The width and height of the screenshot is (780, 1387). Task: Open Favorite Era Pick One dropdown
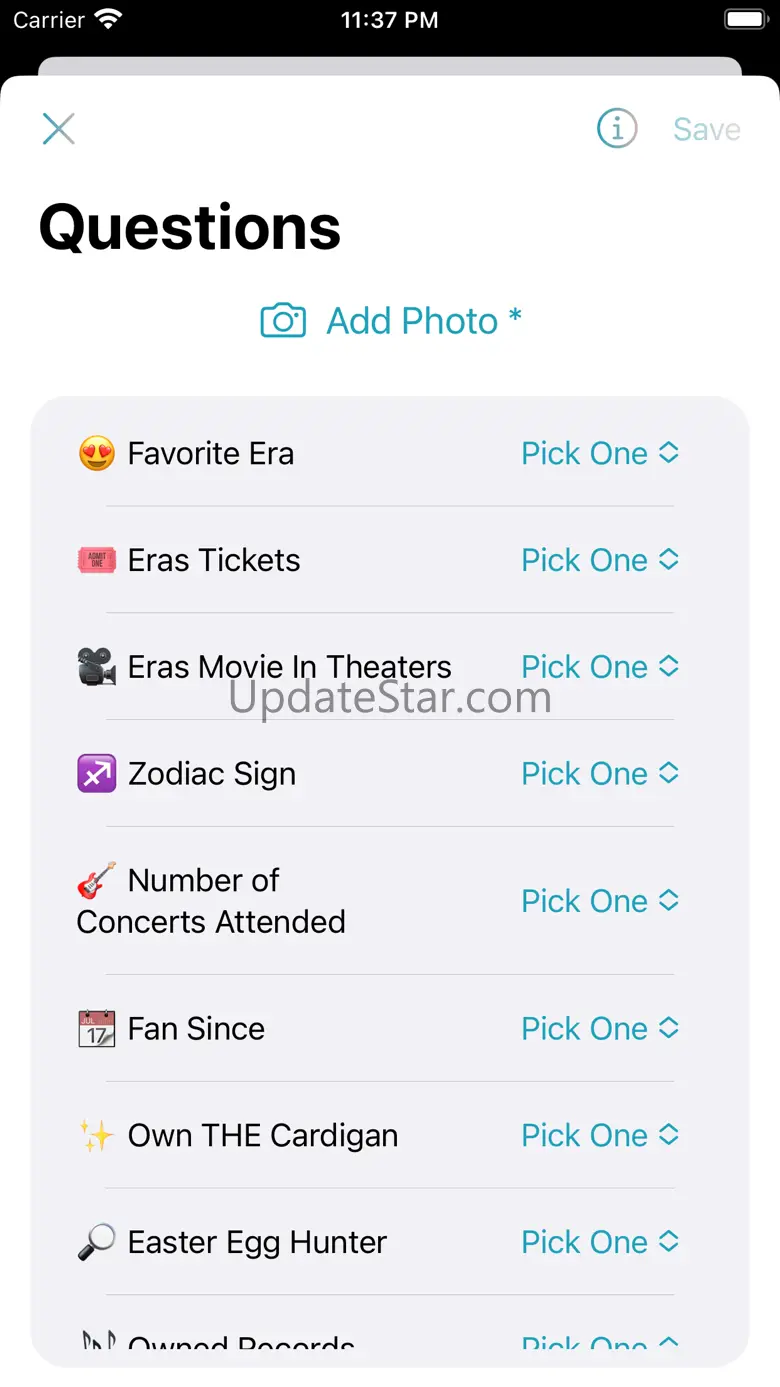[599, 453]
